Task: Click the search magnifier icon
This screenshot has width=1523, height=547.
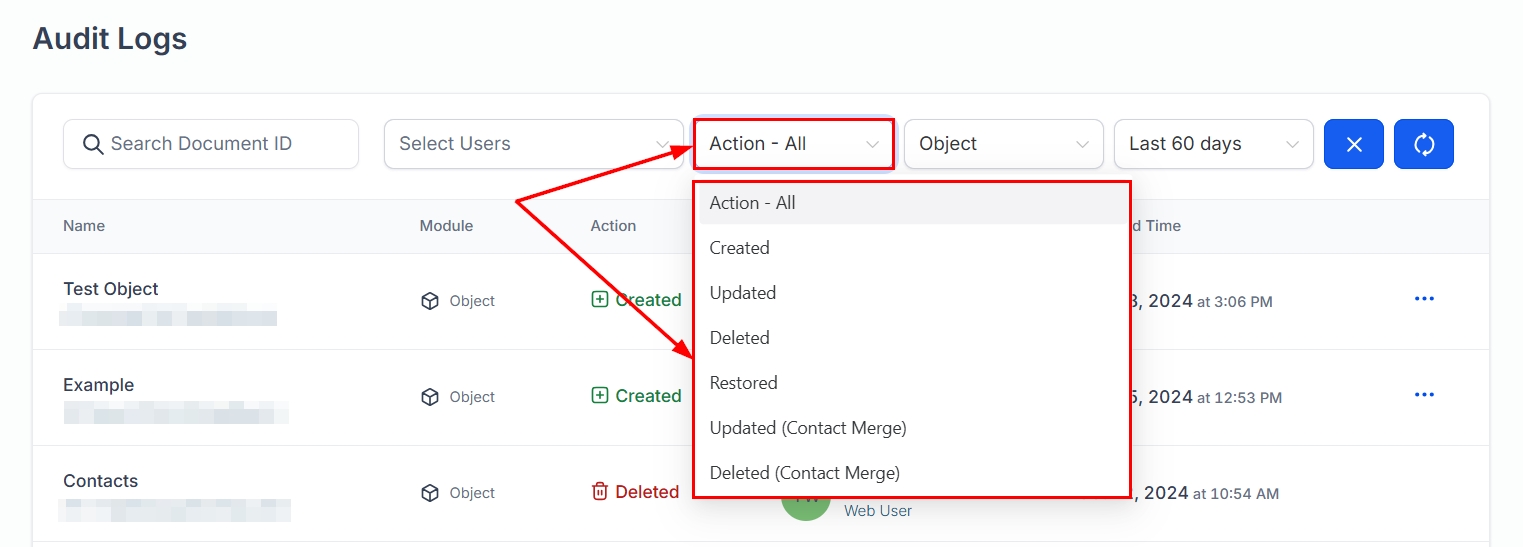Action: [93, 144]
